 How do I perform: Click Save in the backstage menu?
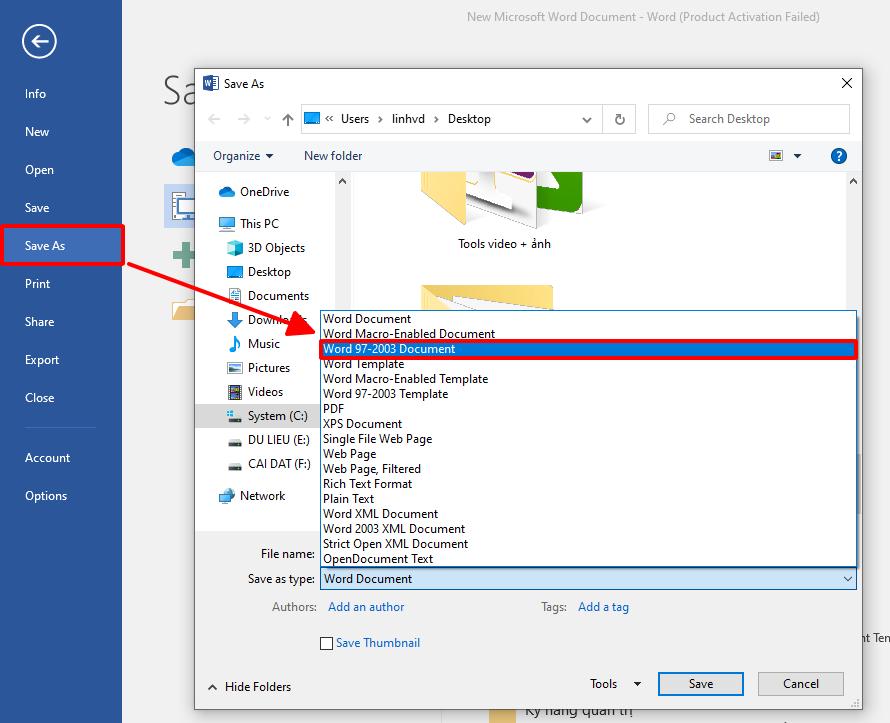tap(37, 208)
